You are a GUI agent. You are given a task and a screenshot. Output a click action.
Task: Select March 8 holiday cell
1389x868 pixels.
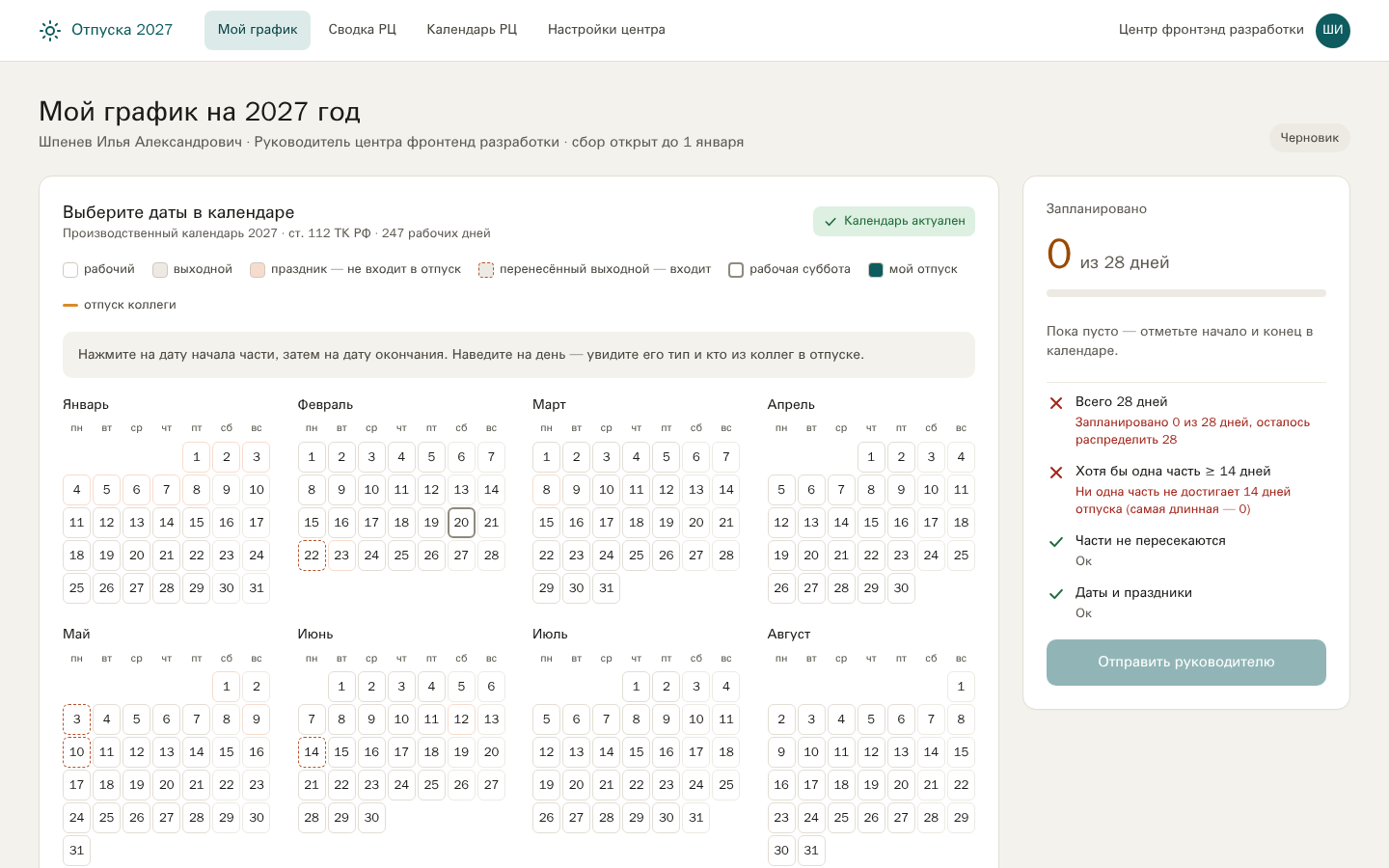(x=547, y=489)
